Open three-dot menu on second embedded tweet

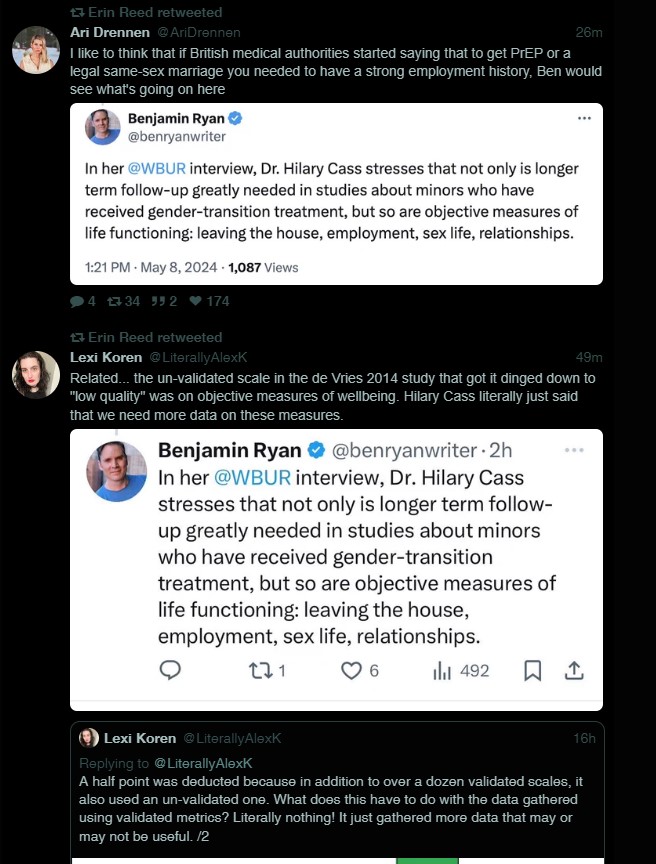[x=574, y=450]
